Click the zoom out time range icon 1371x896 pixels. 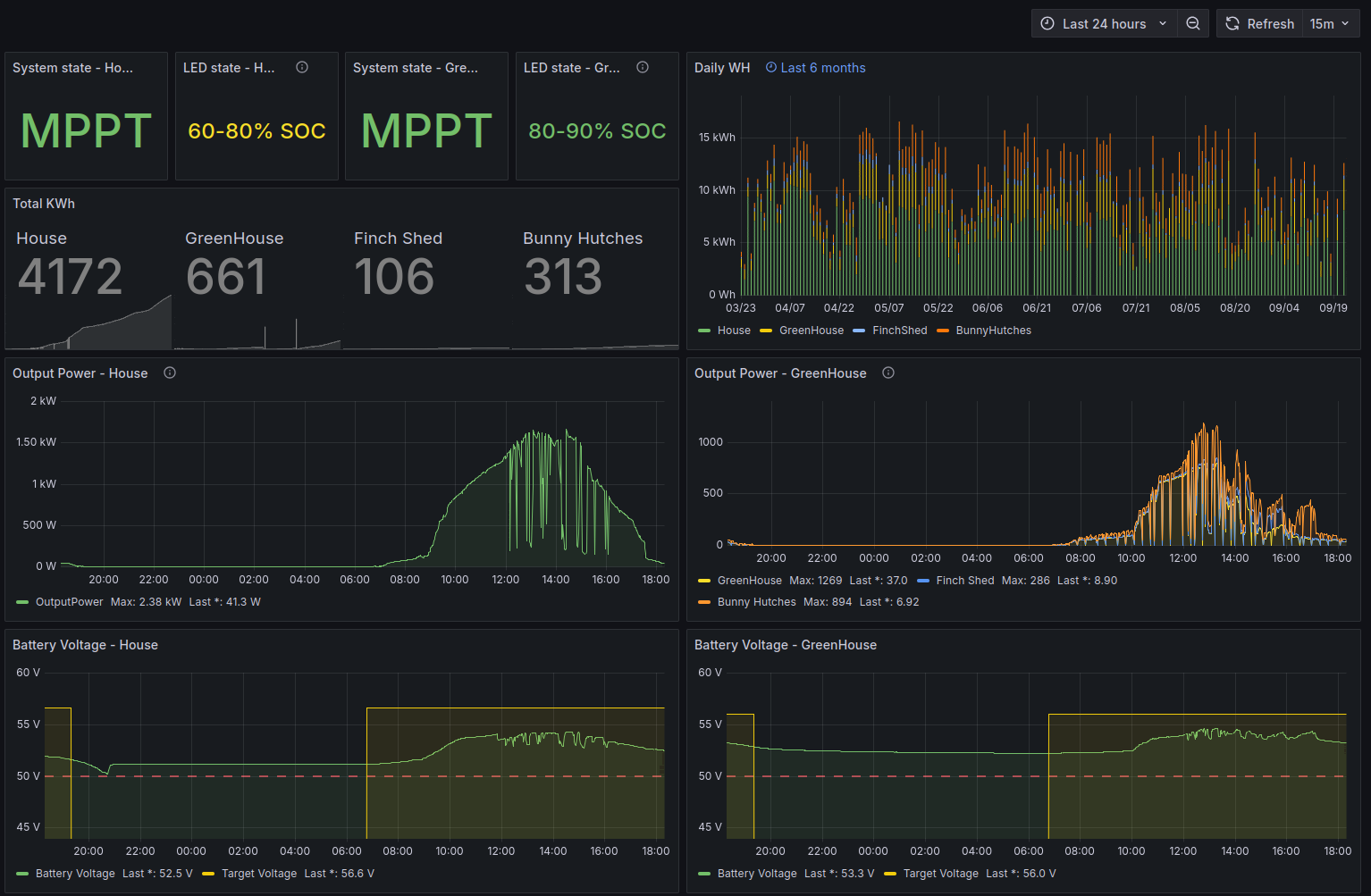coord(1193,24)
